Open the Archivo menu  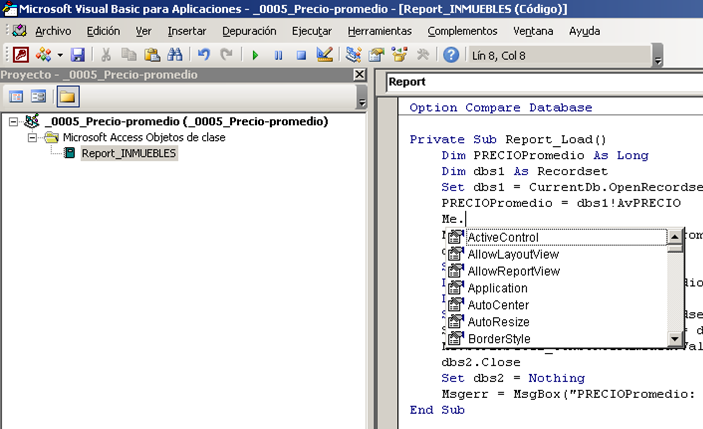click(53, 31)
